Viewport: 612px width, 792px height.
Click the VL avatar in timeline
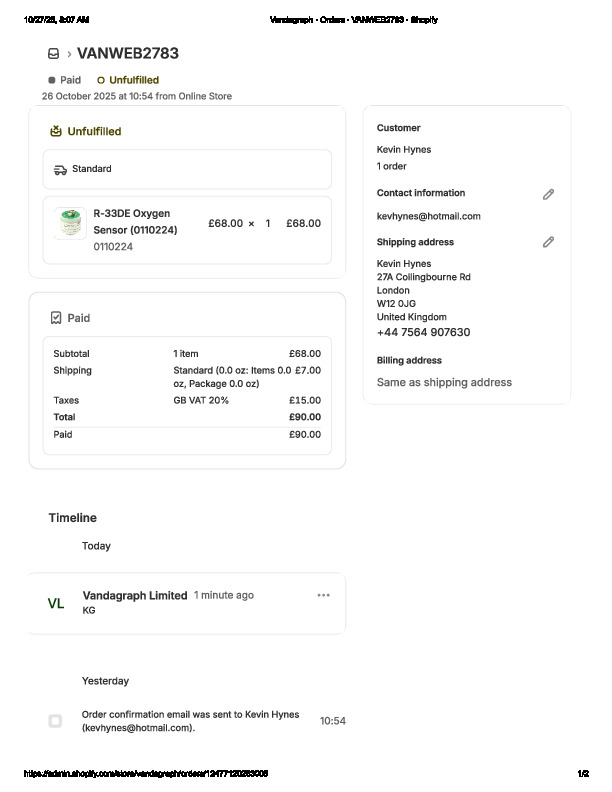point(56,604)
